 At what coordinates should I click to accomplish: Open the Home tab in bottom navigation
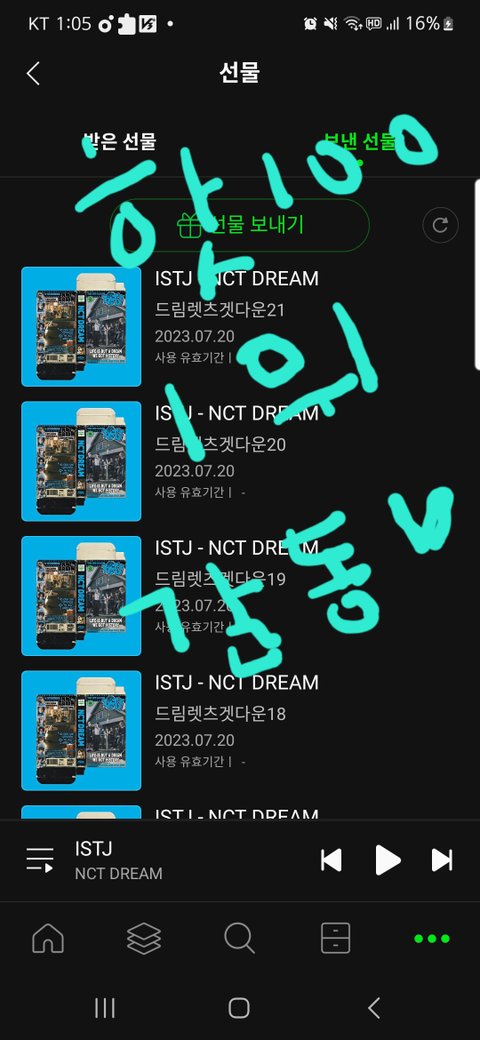tap(48, 938)
